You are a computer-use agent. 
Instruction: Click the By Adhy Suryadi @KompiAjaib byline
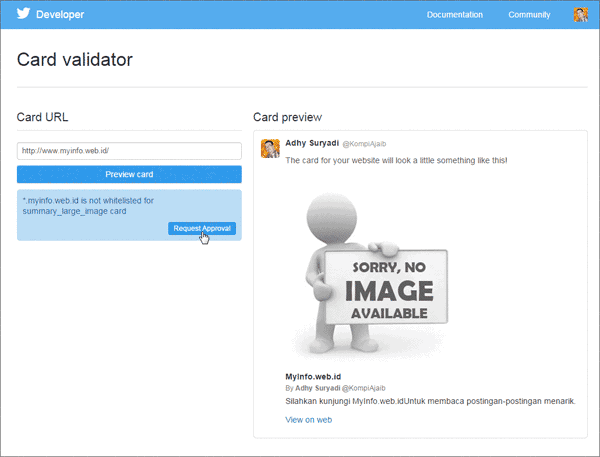coord(335,388)
